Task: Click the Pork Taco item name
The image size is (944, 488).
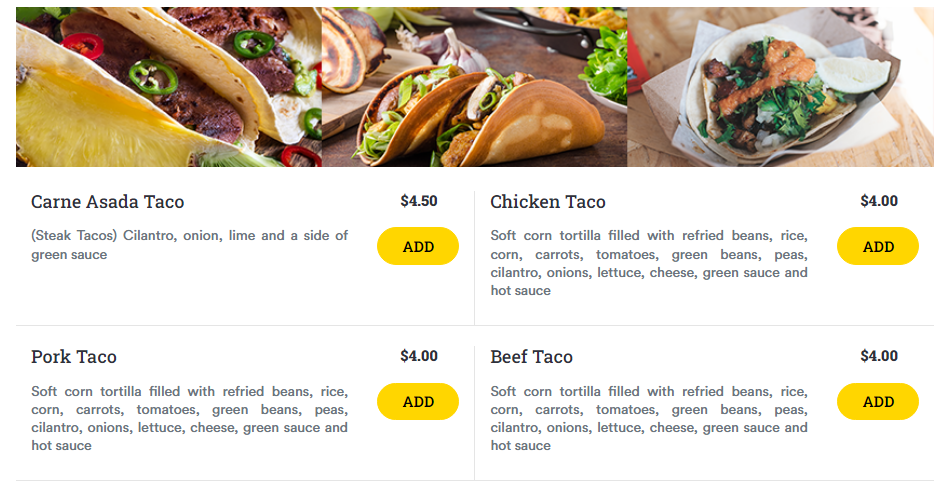Action: pyautogui.click(x=74, y=357)
